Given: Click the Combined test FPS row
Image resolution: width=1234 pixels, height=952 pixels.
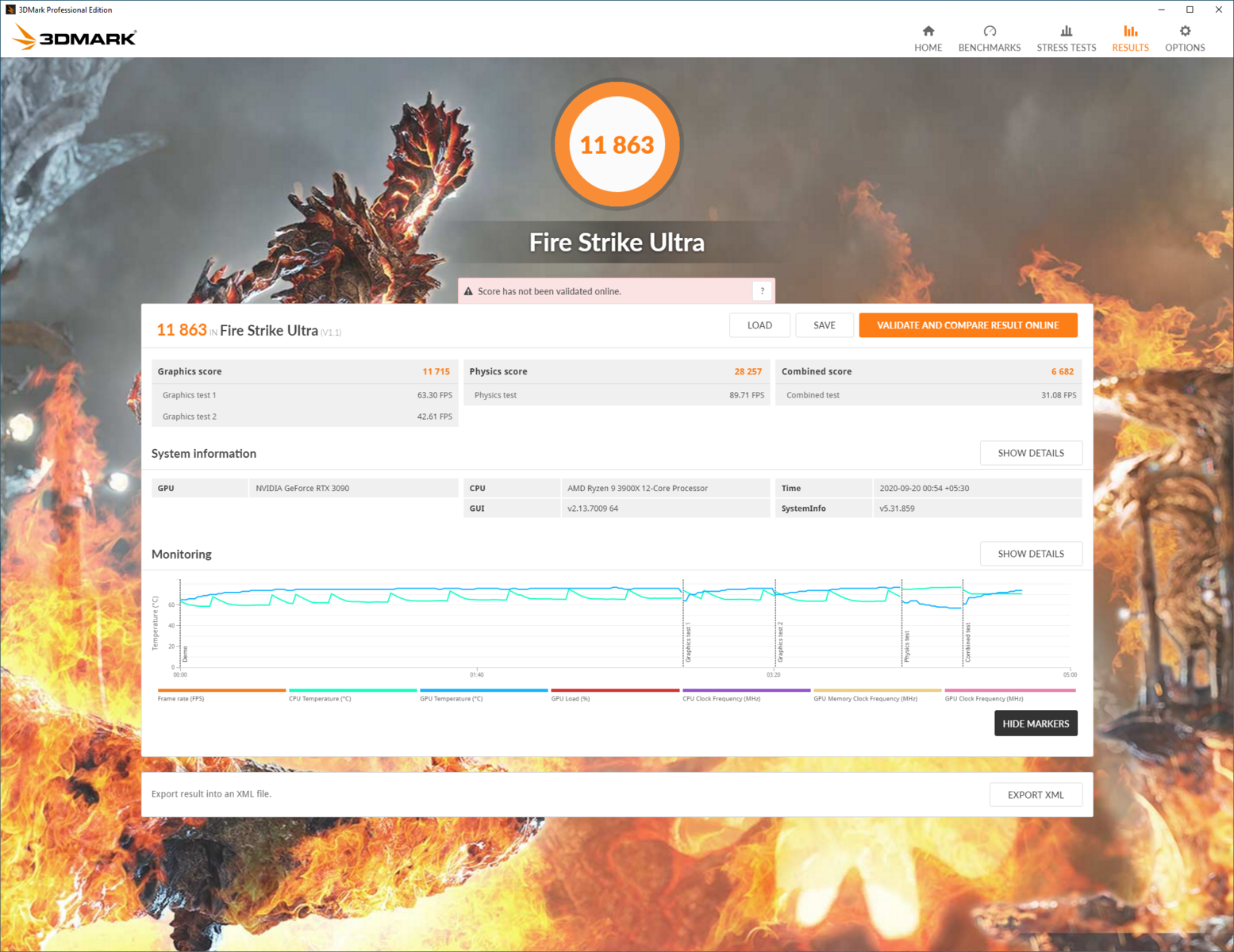Looking at the screenshot, I should 928,395.
